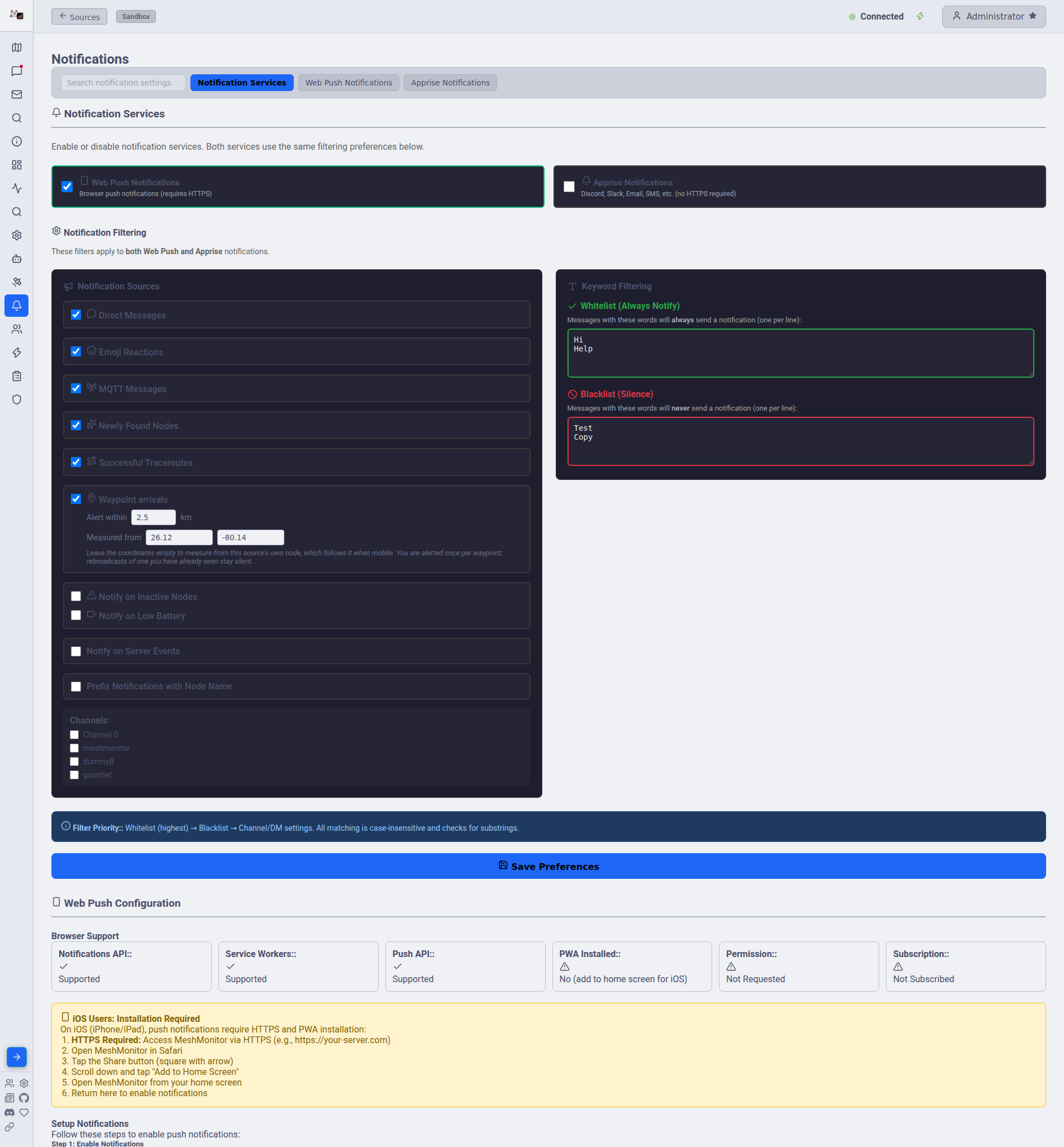Click the magnifier icon just above the sidebar gear
Image resolution: width=1064 pixels, height=1147 pixels.
pos(17,212)
